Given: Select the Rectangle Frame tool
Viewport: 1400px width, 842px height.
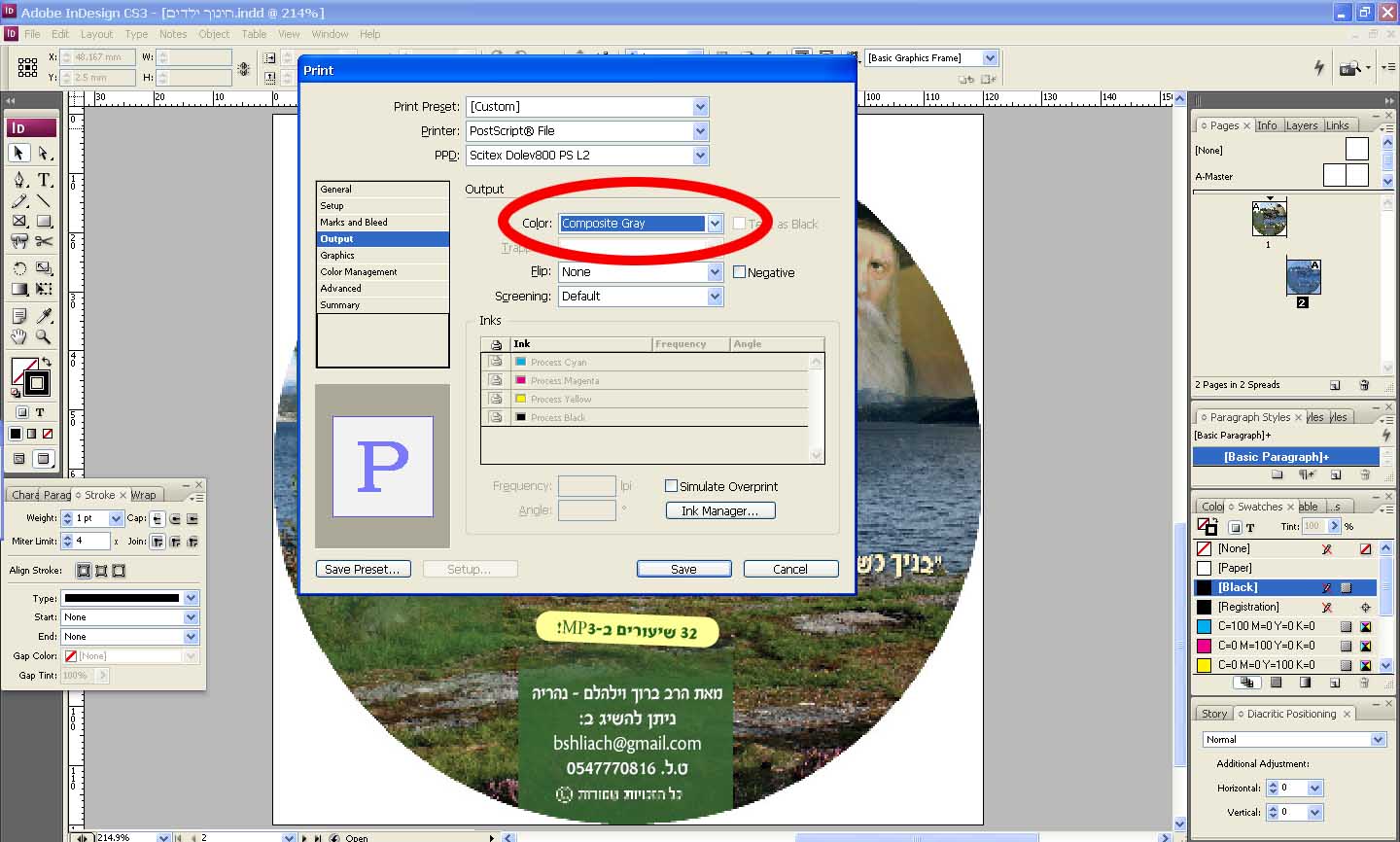Looking at the screenshot, I should pyautogui.click(x=18, y=222).
